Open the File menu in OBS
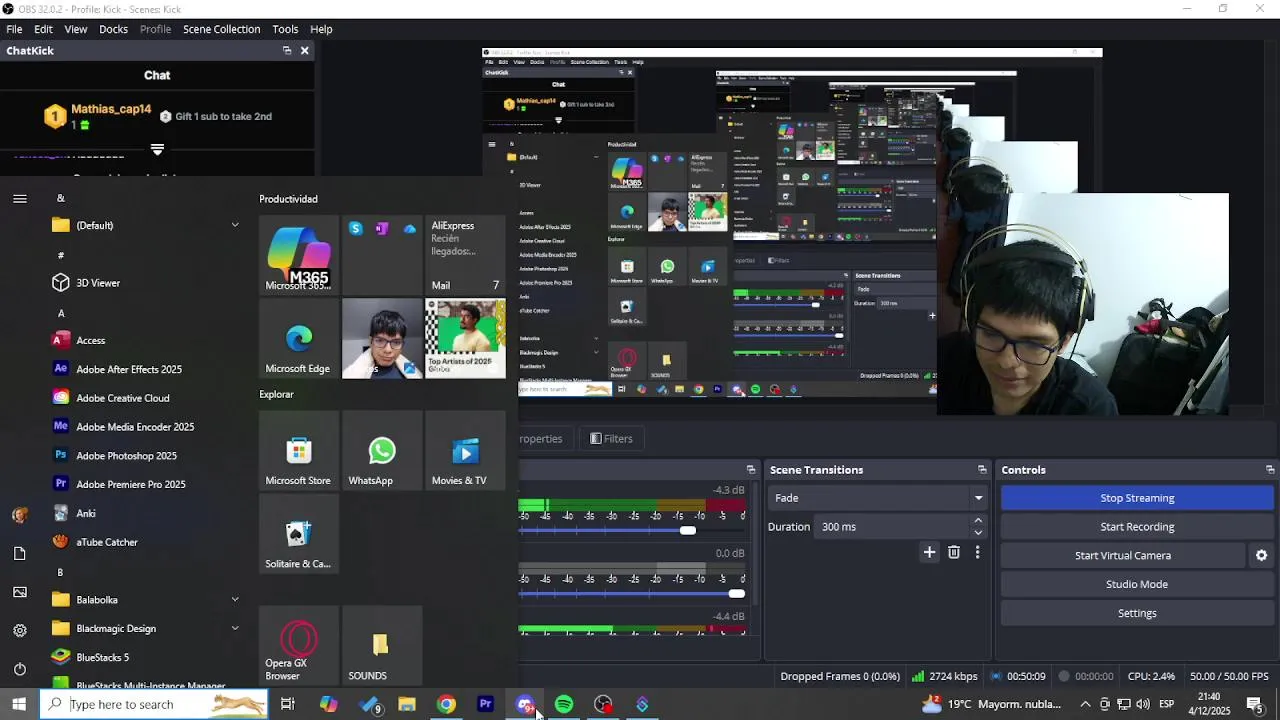The height and width of the screenshot is (720, 1280). tap(14, 29)
